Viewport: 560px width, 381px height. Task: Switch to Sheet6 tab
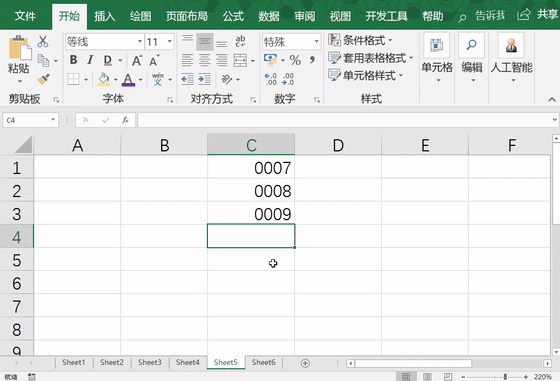point(264,362)
